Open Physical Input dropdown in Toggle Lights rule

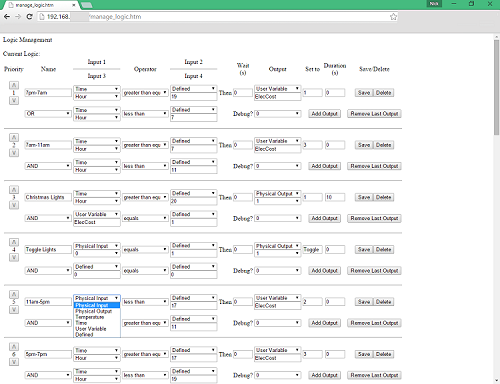(x=97, y=246)
